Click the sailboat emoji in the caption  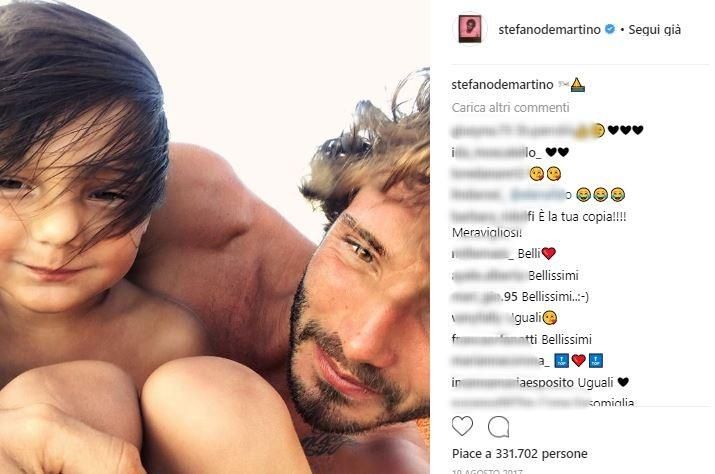(x=577, y=85)
